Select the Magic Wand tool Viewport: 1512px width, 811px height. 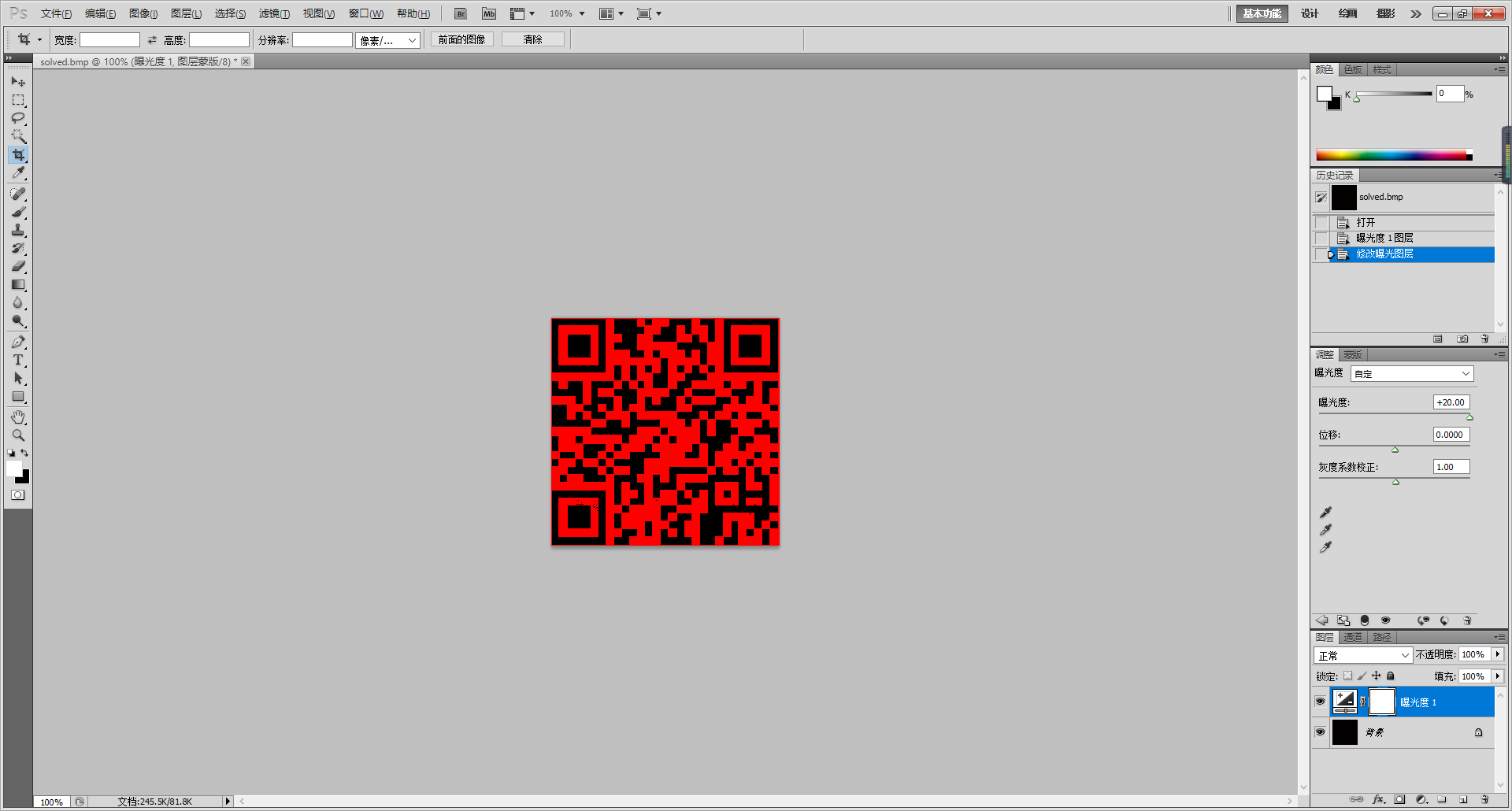(x=18, y=136)
